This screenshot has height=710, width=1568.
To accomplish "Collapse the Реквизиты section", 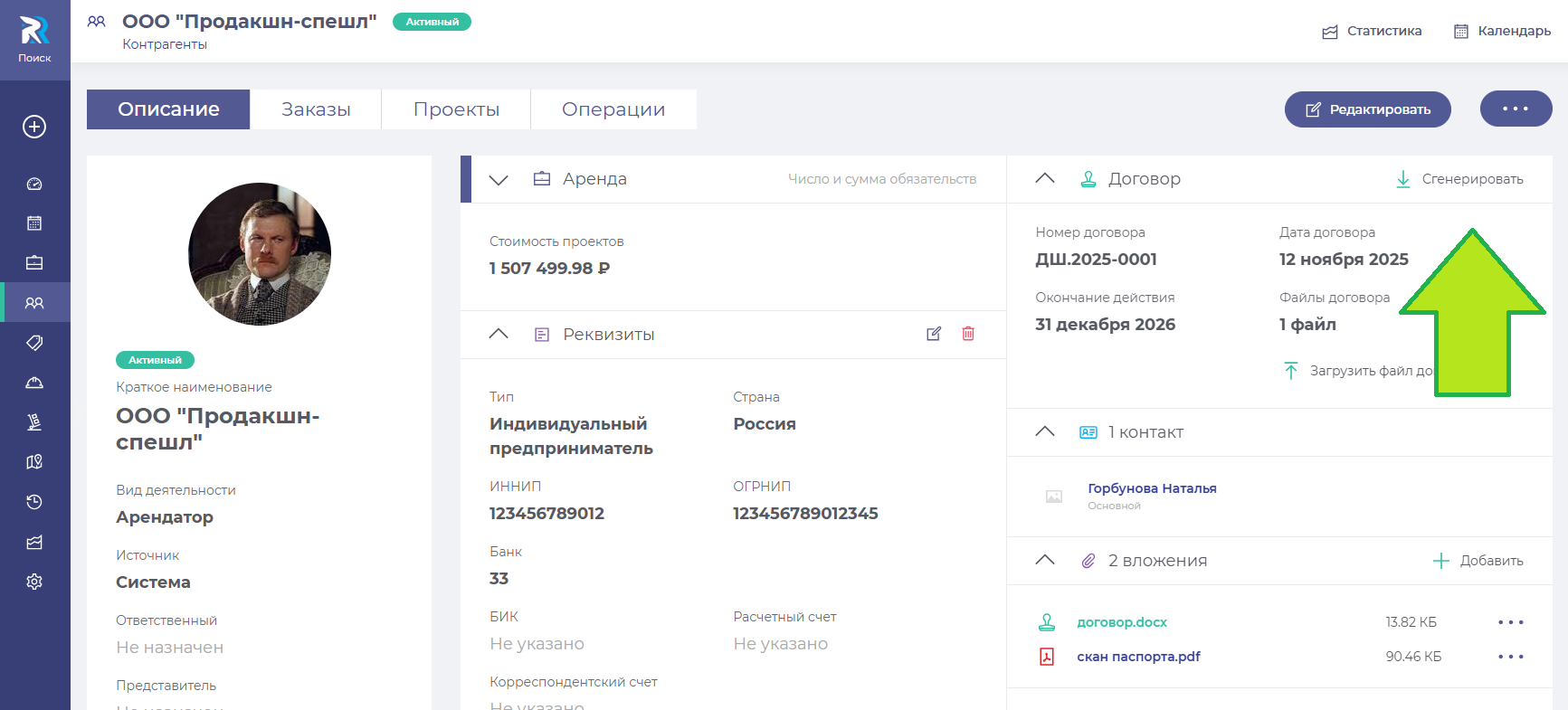I will (499, 334).
